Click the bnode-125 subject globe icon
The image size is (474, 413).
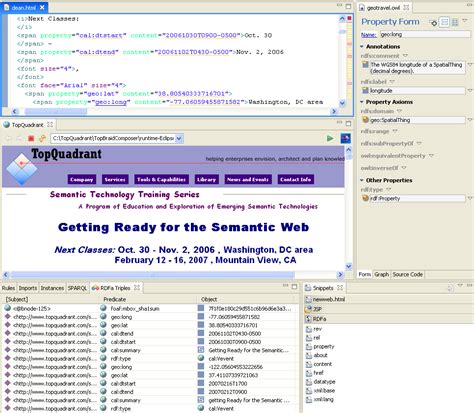point(7,308)
